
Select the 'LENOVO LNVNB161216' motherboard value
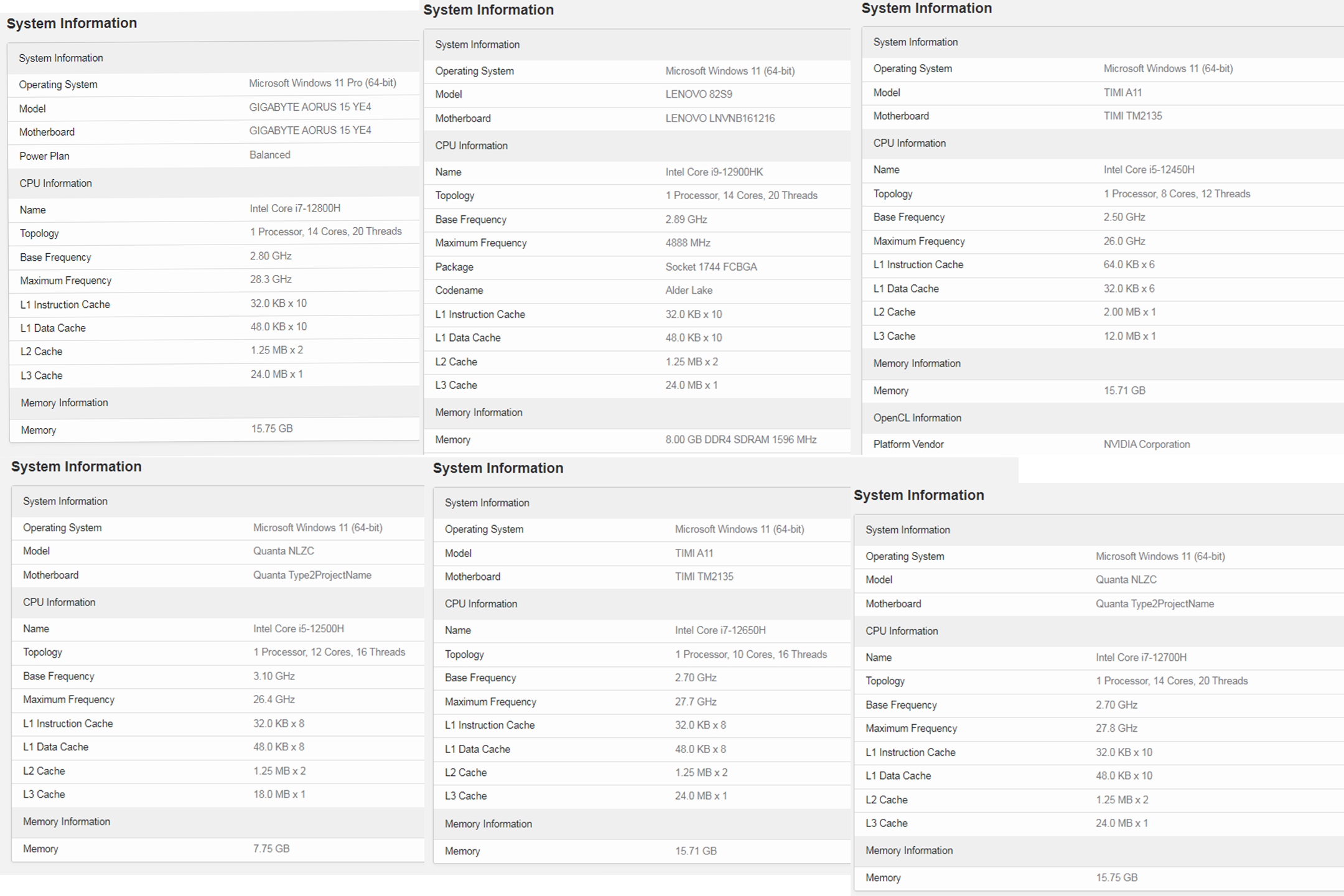coord(720,118)
